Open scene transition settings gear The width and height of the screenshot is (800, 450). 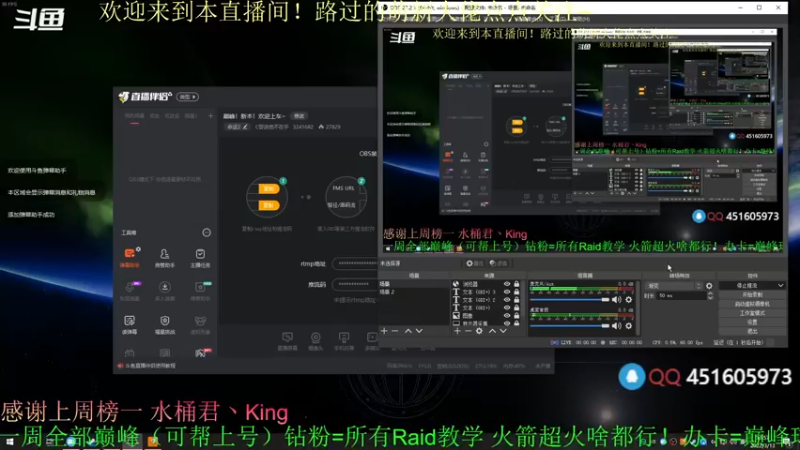coord(709,286)
